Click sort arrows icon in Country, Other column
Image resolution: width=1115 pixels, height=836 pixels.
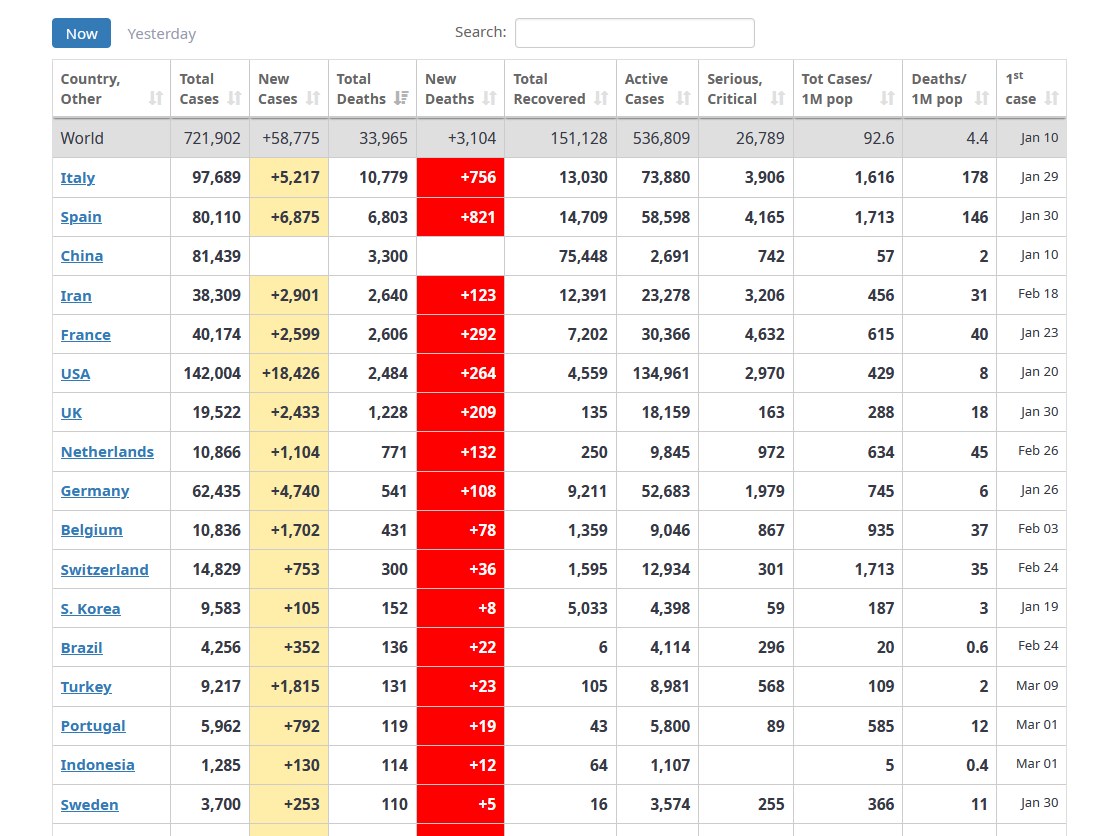tap(155, 98)
